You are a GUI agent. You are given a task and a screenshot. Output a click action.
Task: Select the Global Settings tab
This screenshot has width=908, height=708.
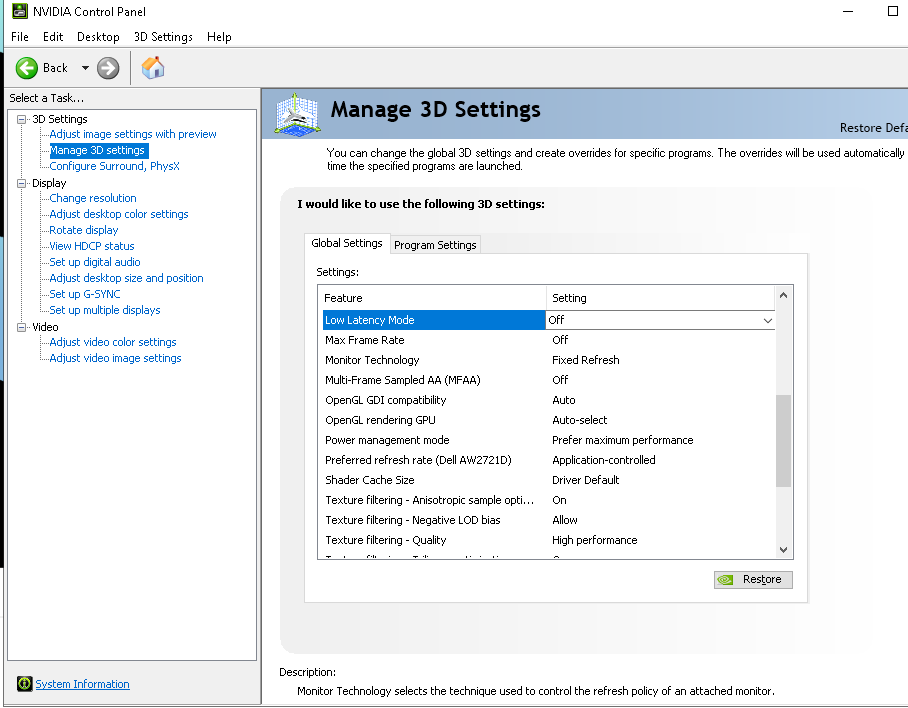click(347, 243)
